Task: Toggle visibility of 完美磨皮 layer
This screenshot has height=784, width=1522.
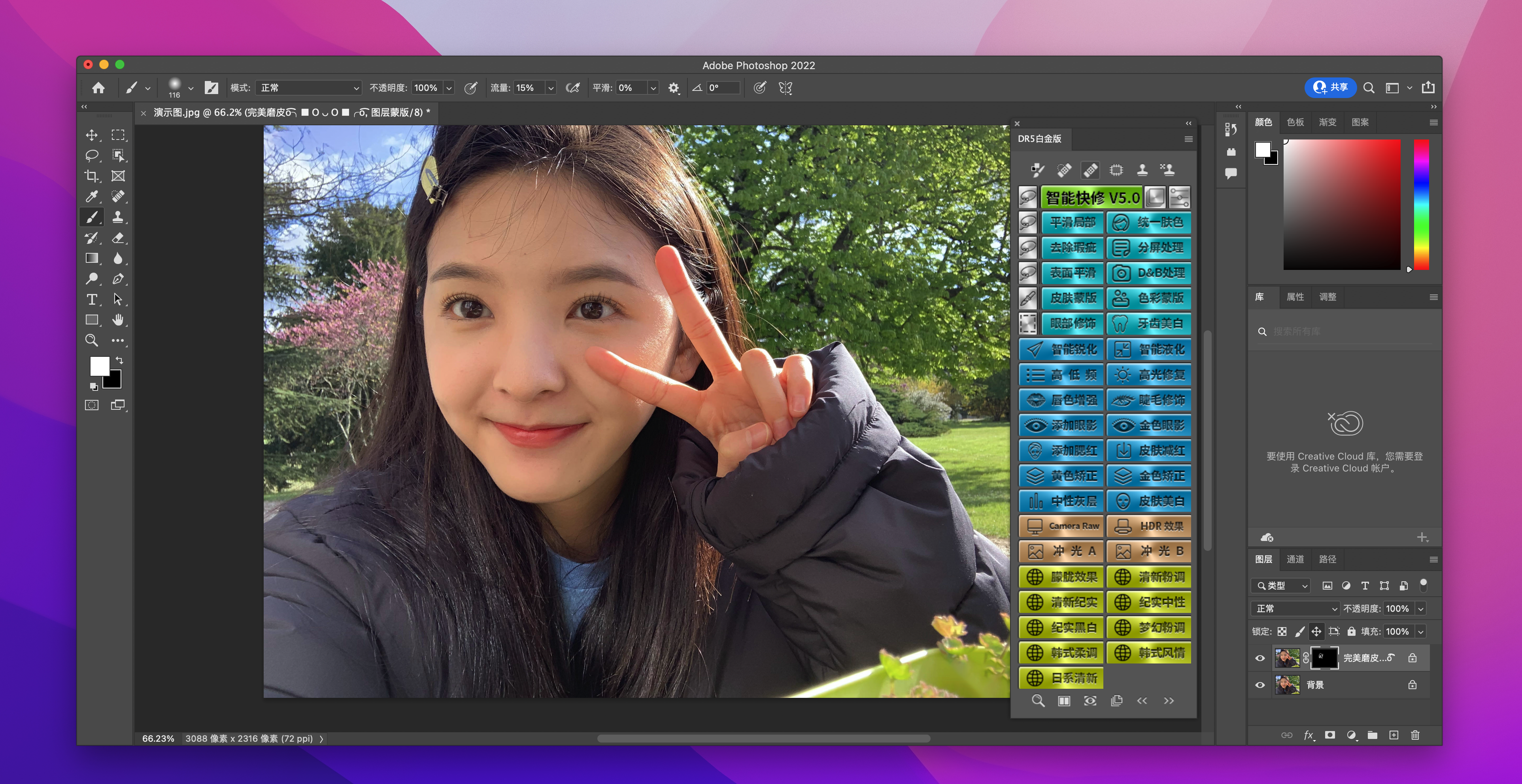Action: point(1260,658)
